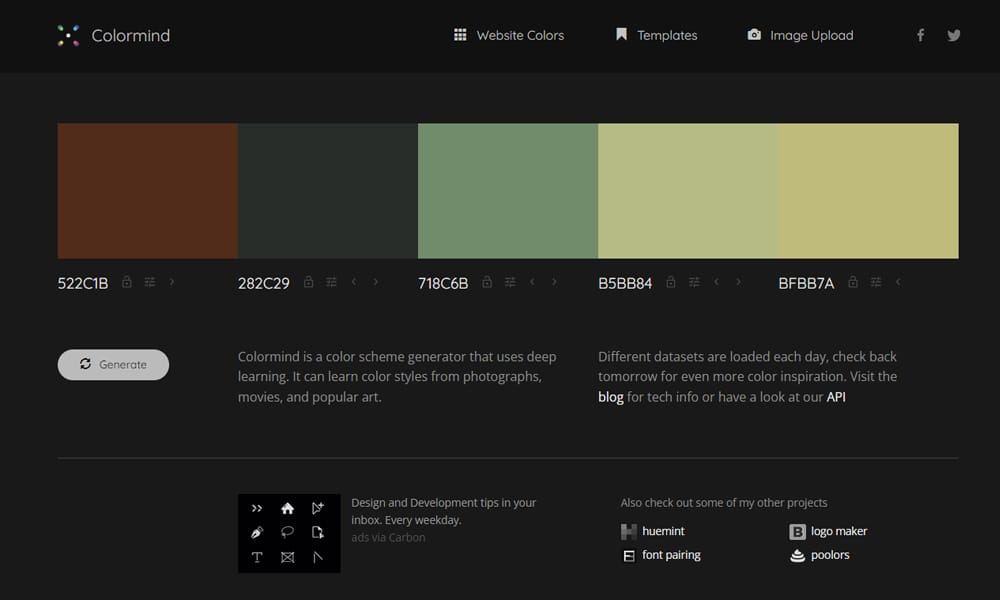The width and height of the screenshot is (1000, 600).
Task: Click the logo maker icon
Action: (x=798, y=531)
